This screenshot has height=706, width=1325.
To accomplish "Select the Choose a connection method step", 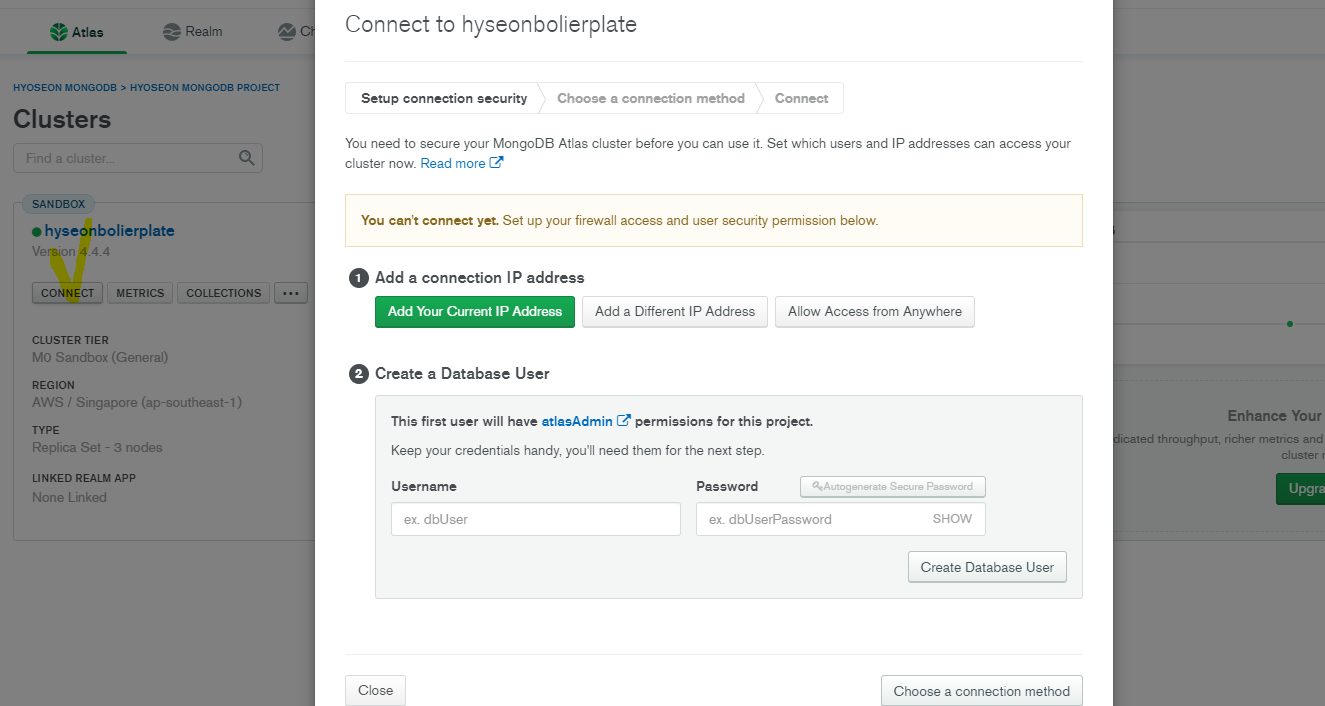I will (651, 98).
